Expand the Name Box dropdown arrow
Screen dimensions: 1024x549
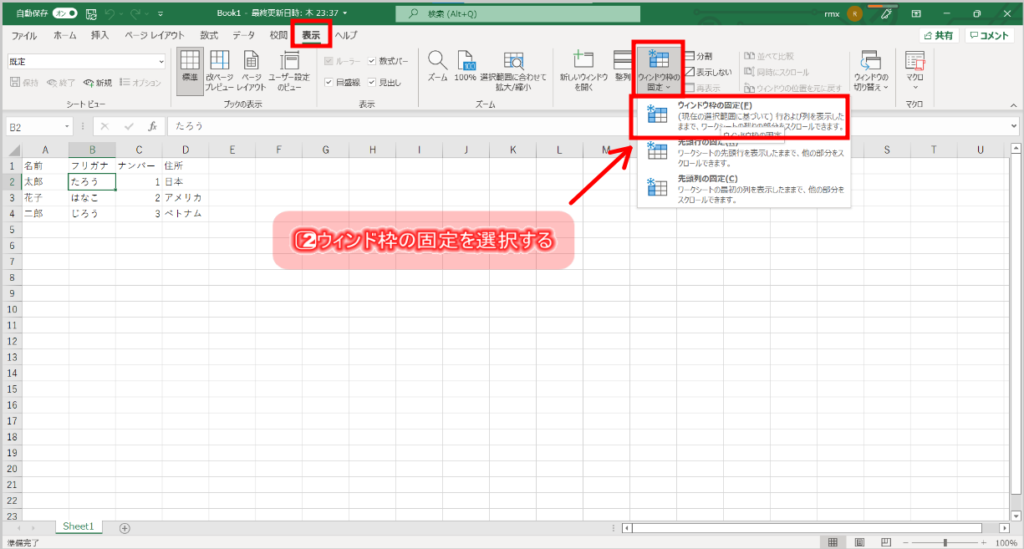pyautogui.click(x=67, y=127)
